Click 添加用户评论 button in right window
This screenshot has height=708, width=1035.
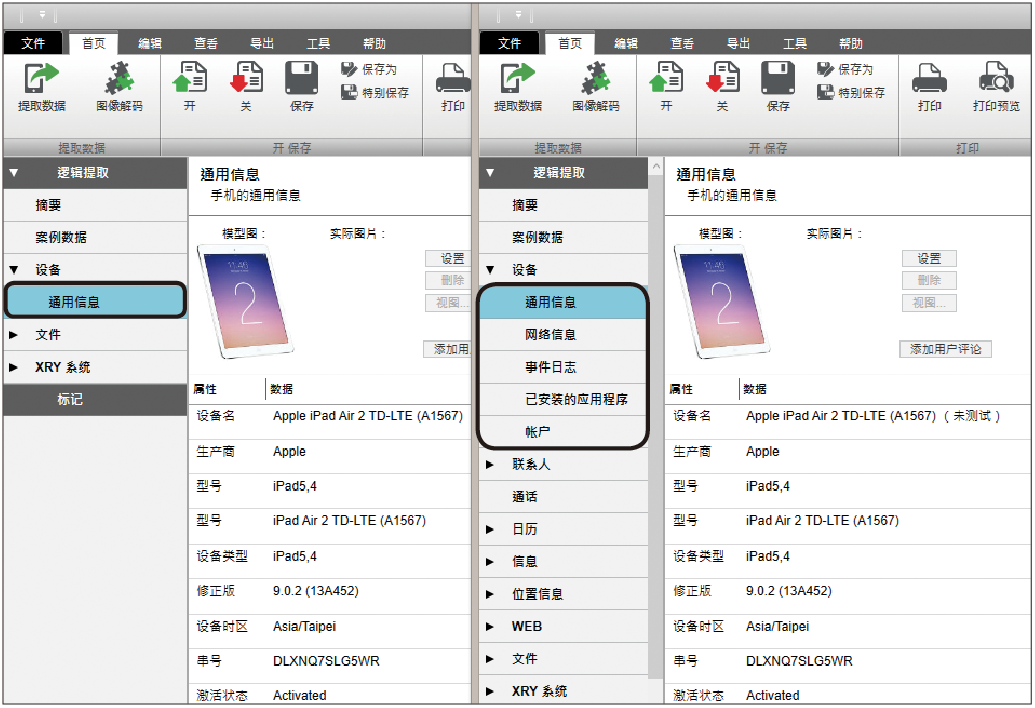pyautogui.click(x=945, y=349)
